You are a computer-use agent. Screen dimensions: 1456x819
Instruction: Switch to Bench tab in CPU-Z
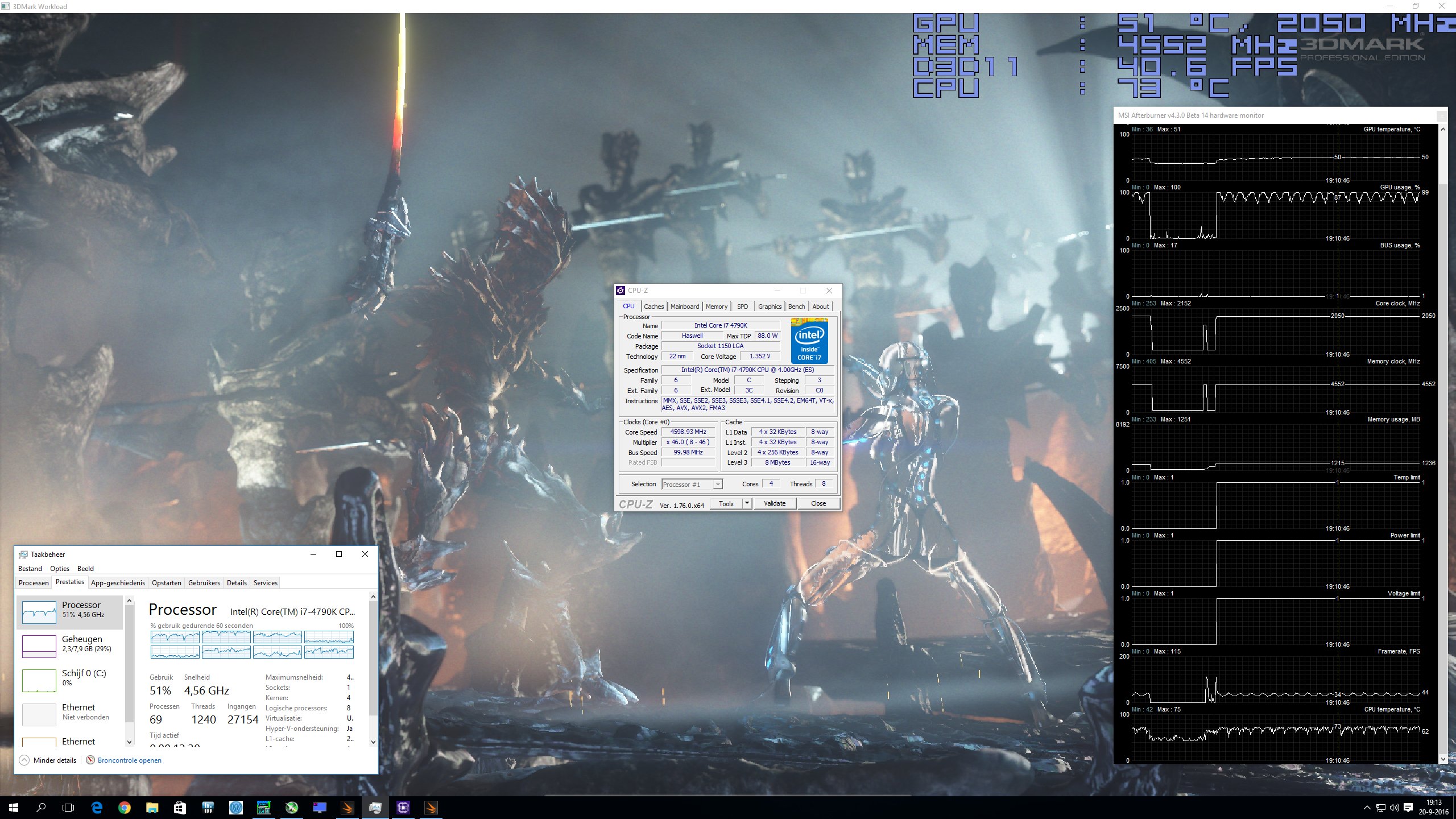[x=796, y=307]
